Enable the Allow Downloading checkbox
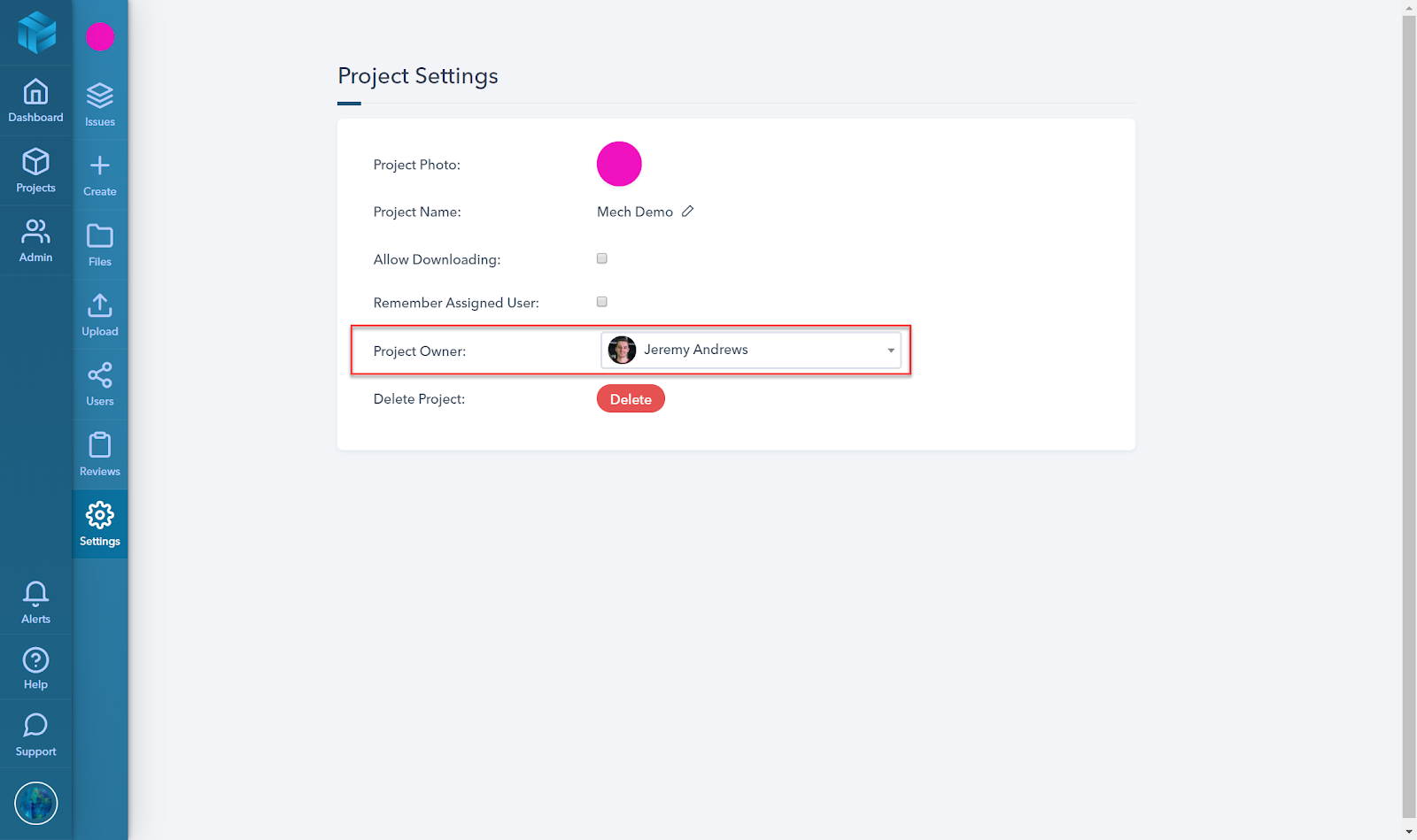This screenshot has height=840, width=1417. tap(602, 258)
